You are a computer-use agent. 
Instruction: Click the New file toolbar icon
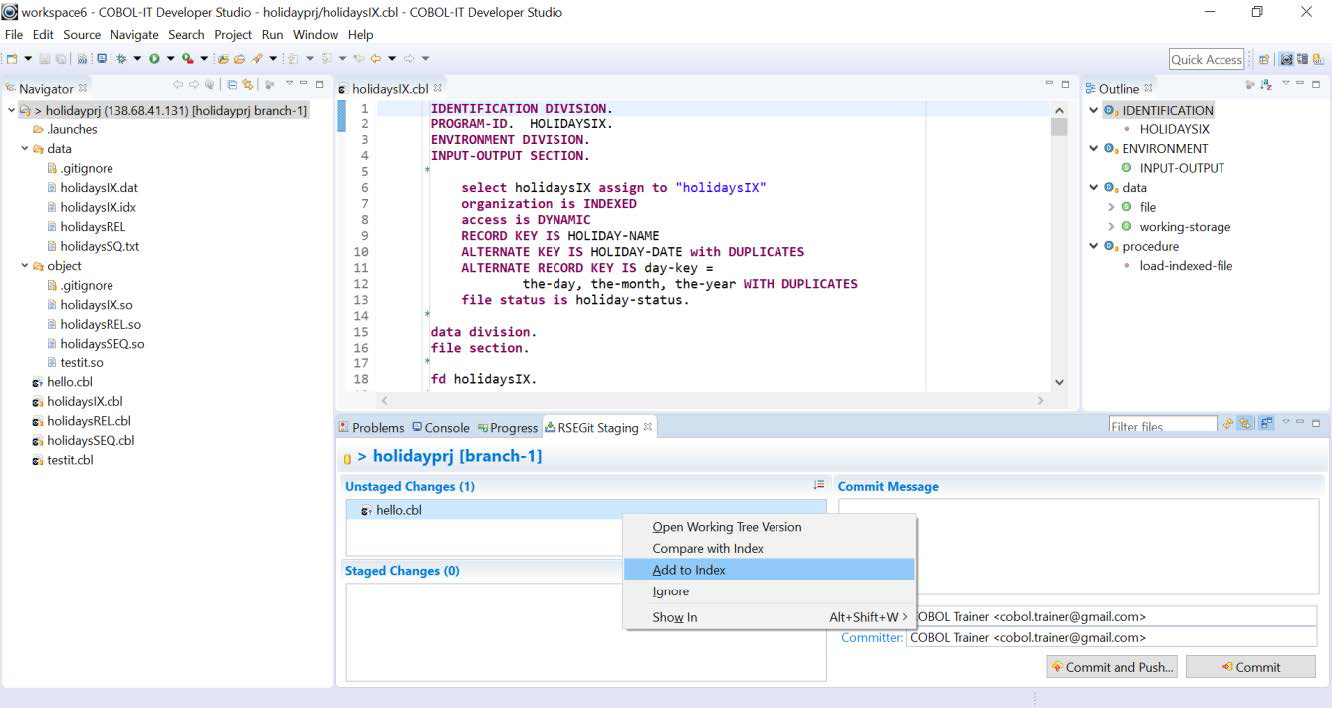[x=12, y=59]
